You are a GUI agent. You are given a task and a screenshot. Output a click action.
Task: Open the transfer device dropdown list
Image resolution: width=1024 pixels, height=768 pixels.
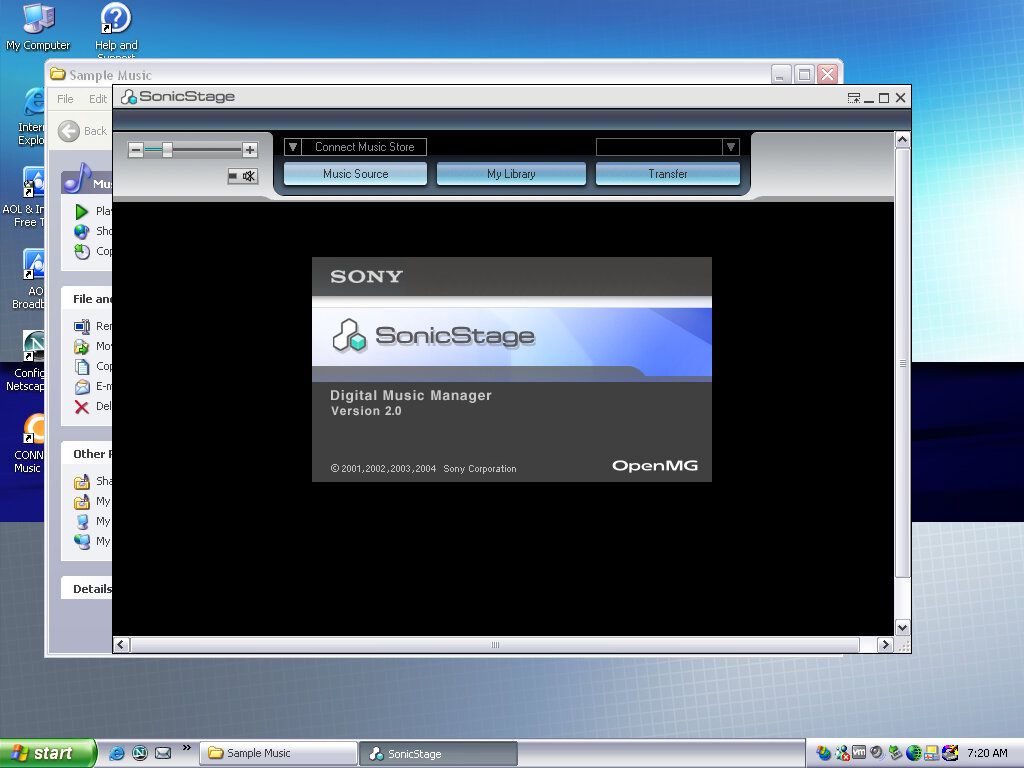click(731, 147)
